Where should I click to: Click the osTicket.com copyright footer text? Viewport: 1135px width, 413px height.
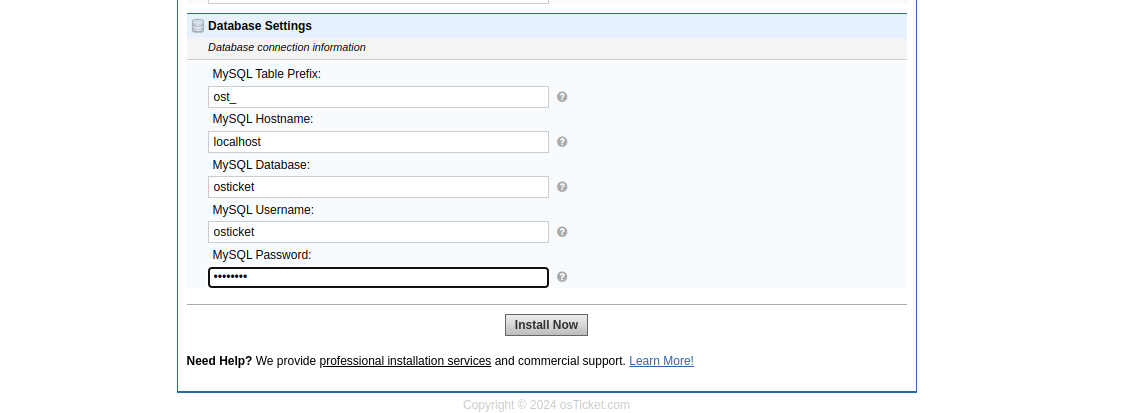546,405
